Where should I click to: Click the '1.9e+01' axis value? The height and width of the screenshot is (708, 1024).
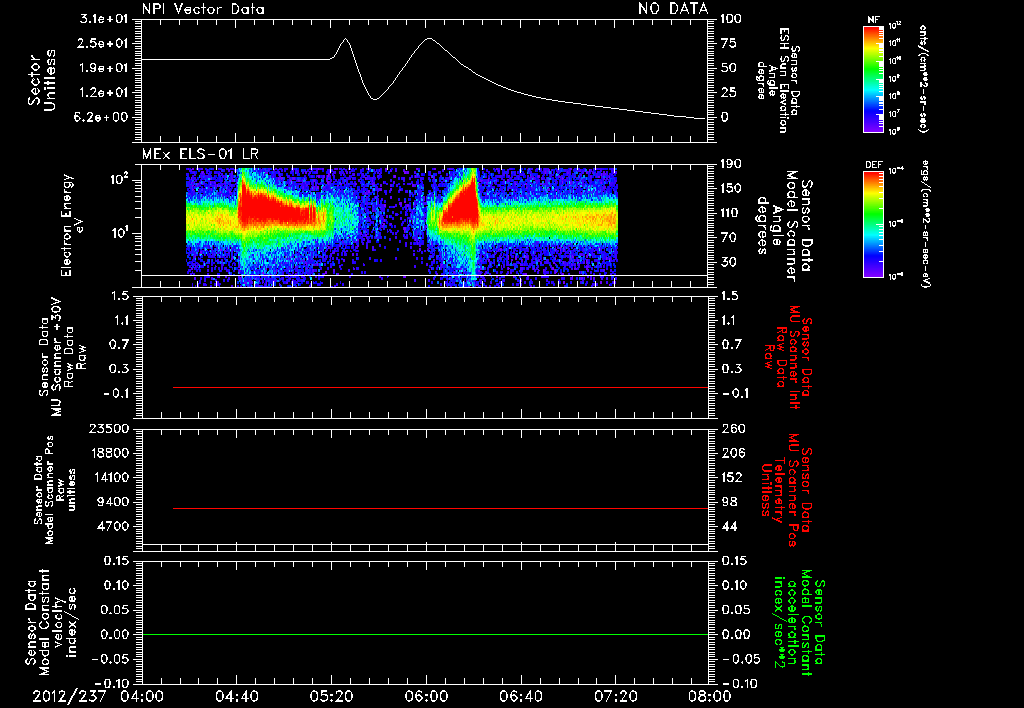click(104, 68)
